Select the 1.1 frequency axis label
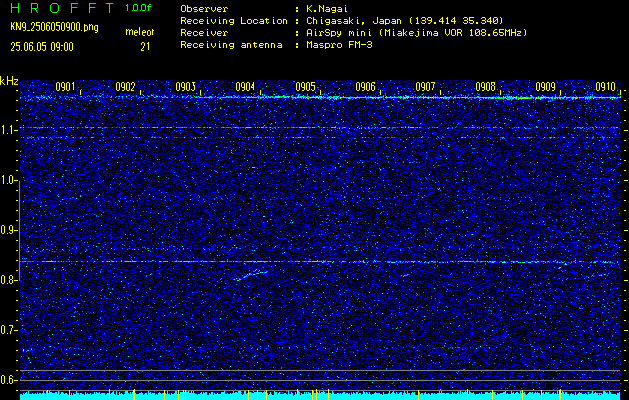The image size is (629, 400). (8, 130)
